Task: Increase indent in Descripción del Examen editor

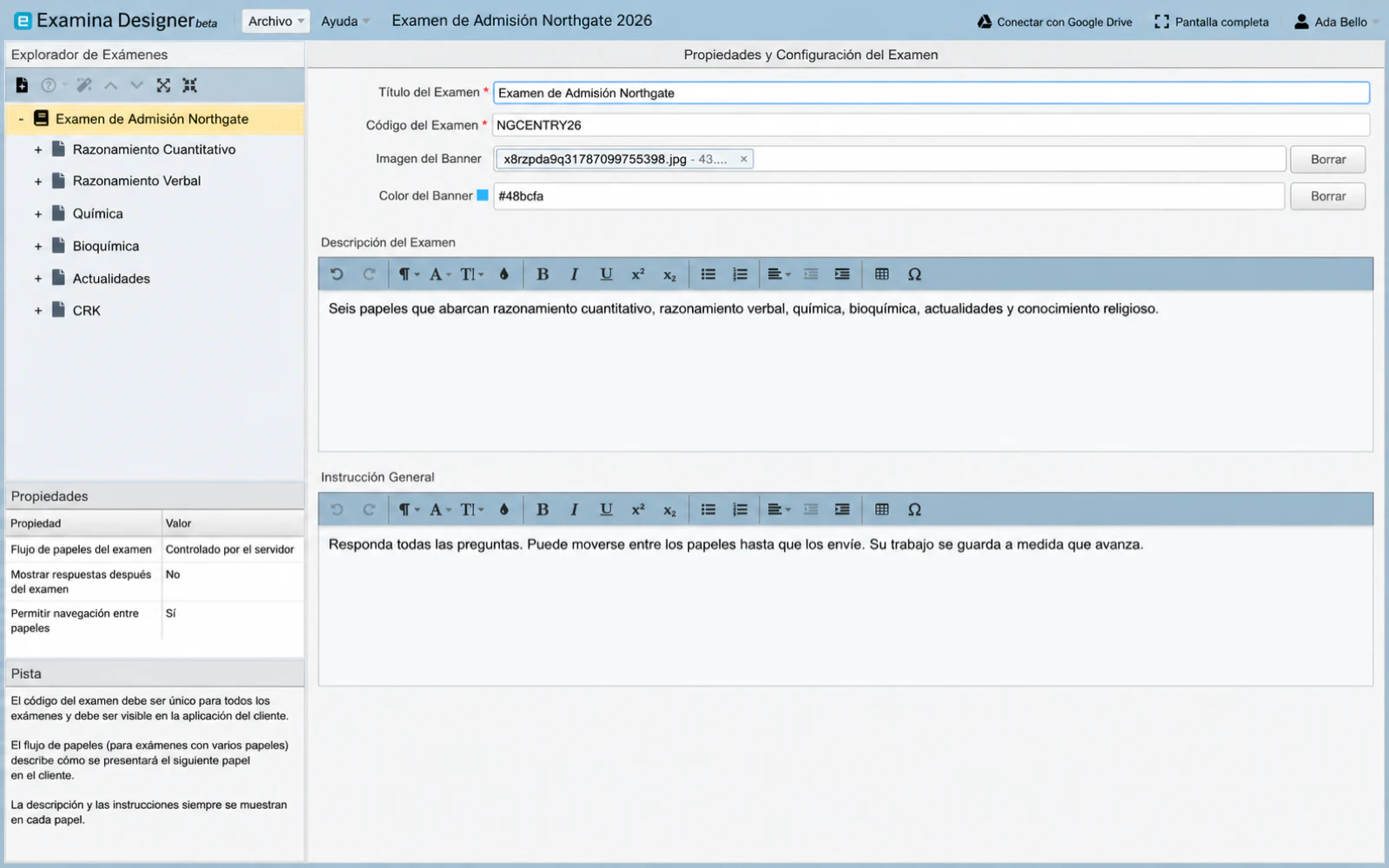Action: tap(842, 274)
